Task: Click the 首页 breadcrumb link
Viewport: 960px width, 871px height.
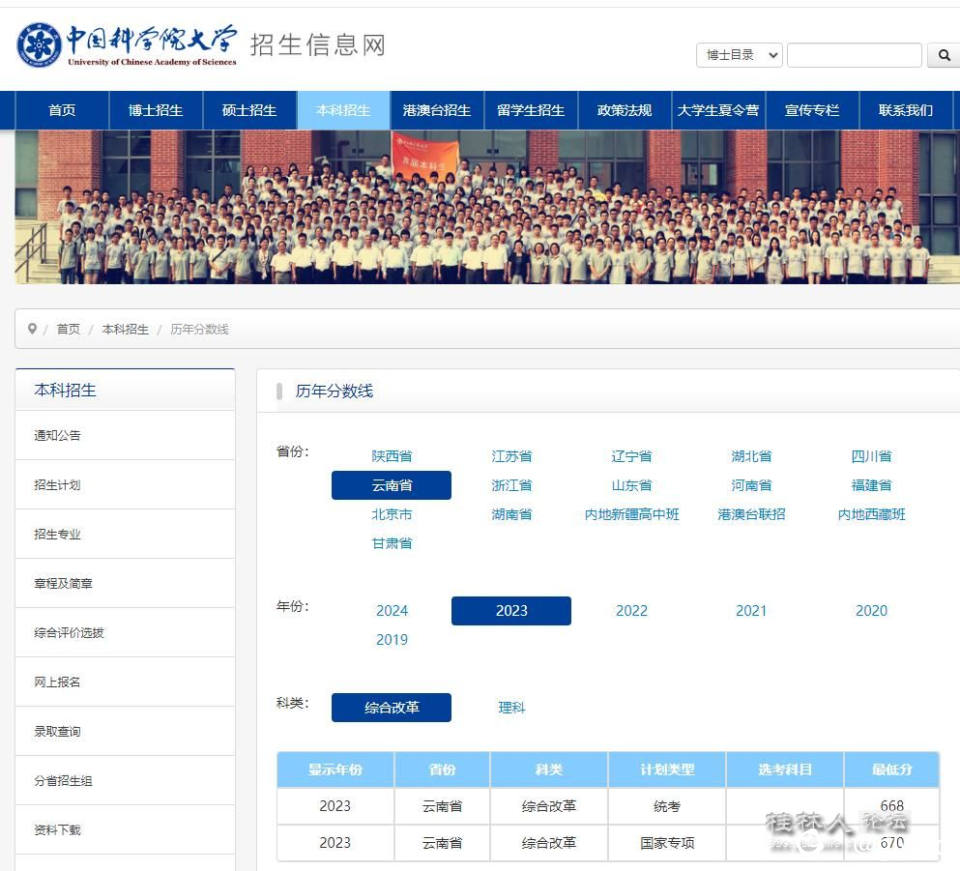Action: [66, 326]
